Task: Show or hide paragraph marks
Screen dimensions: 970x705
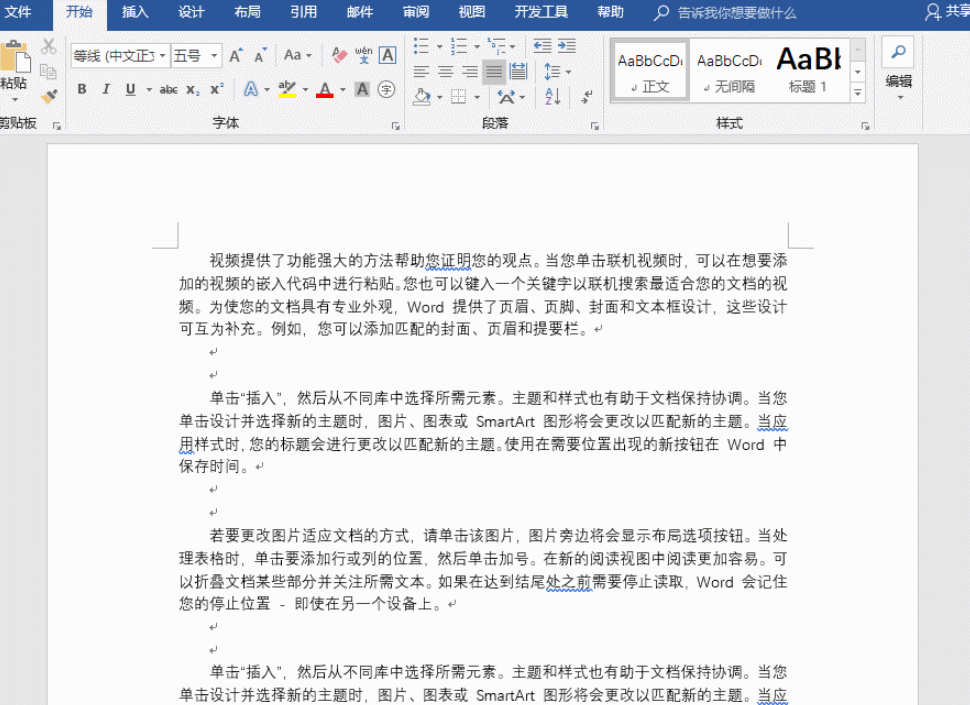Action: click(586, 96)
